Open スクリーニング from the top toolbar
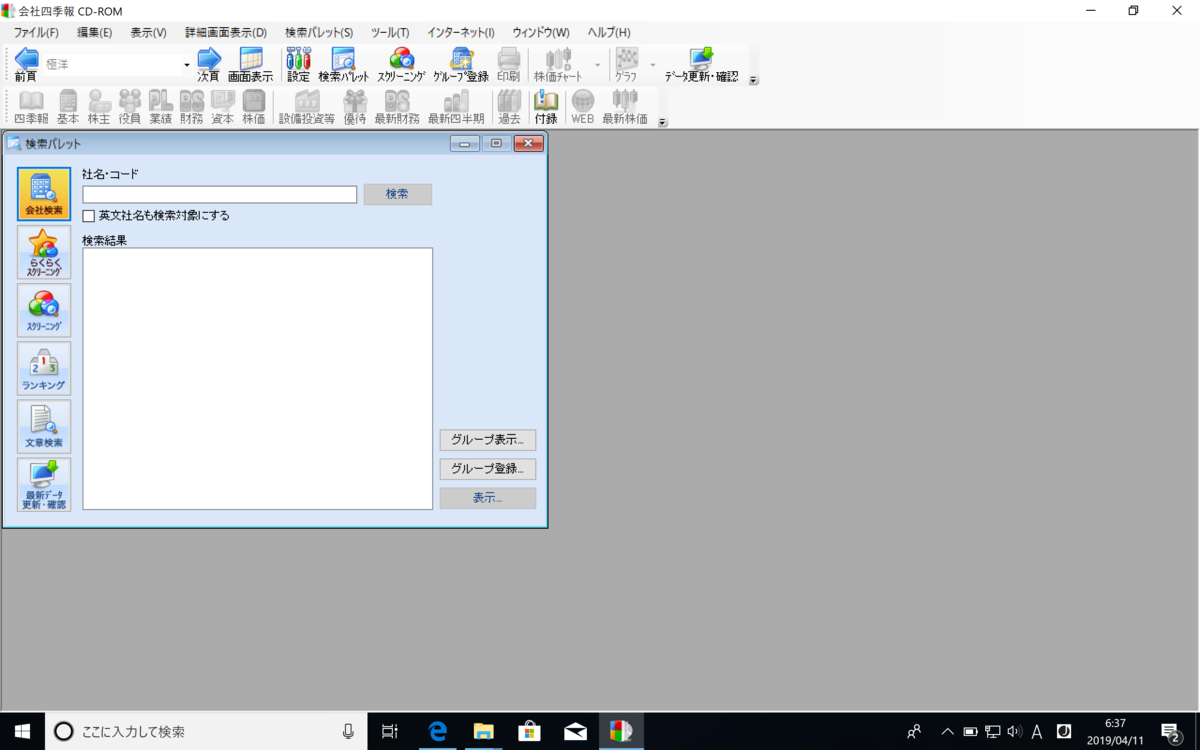The height and width of the screenshot is (750, 1200). (x=401, y=64)
